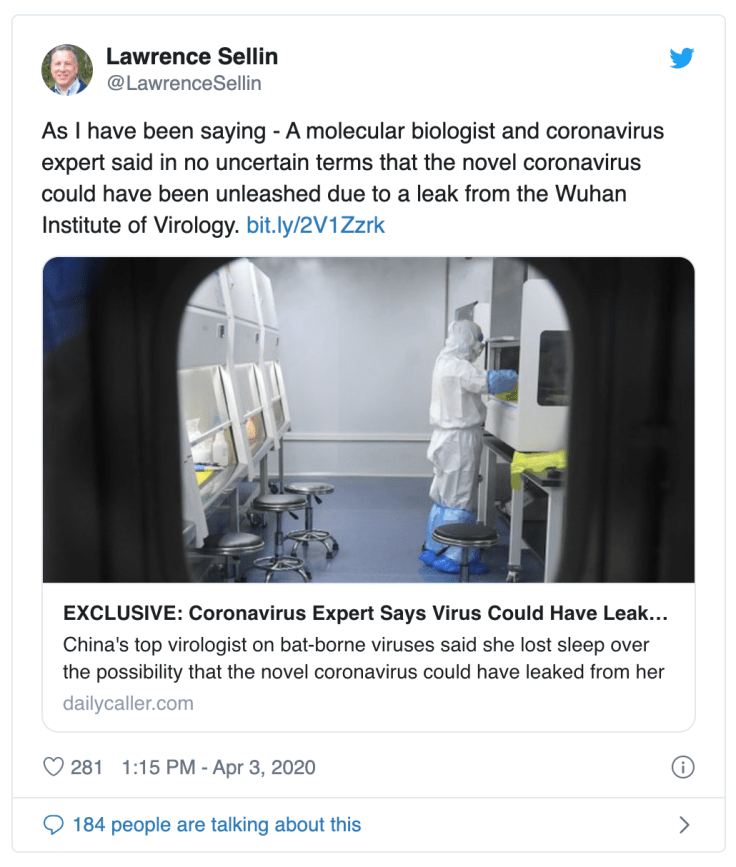Click the Twitter bird logo
The image size is (736, 867).
[x=682, y=60]
